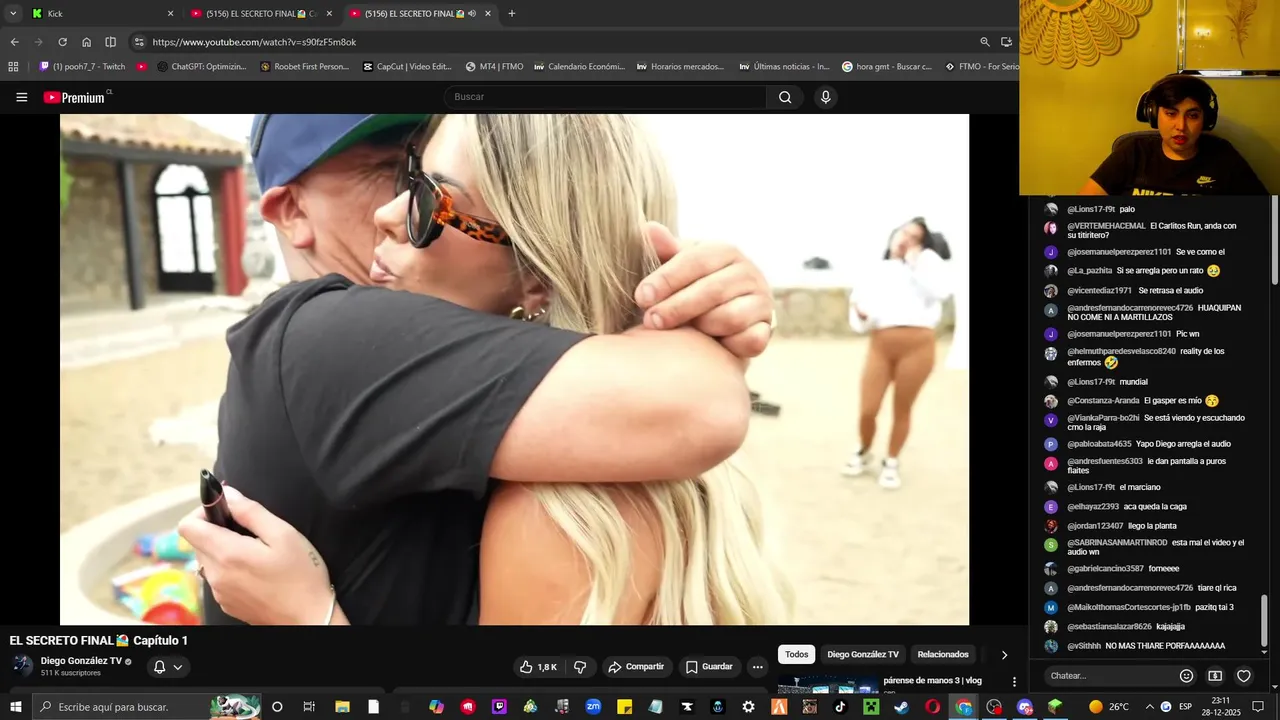This screenshot has width=1280, height=720.
Task: Open Zoom app from the taskbar
Action: coord(593,707)
